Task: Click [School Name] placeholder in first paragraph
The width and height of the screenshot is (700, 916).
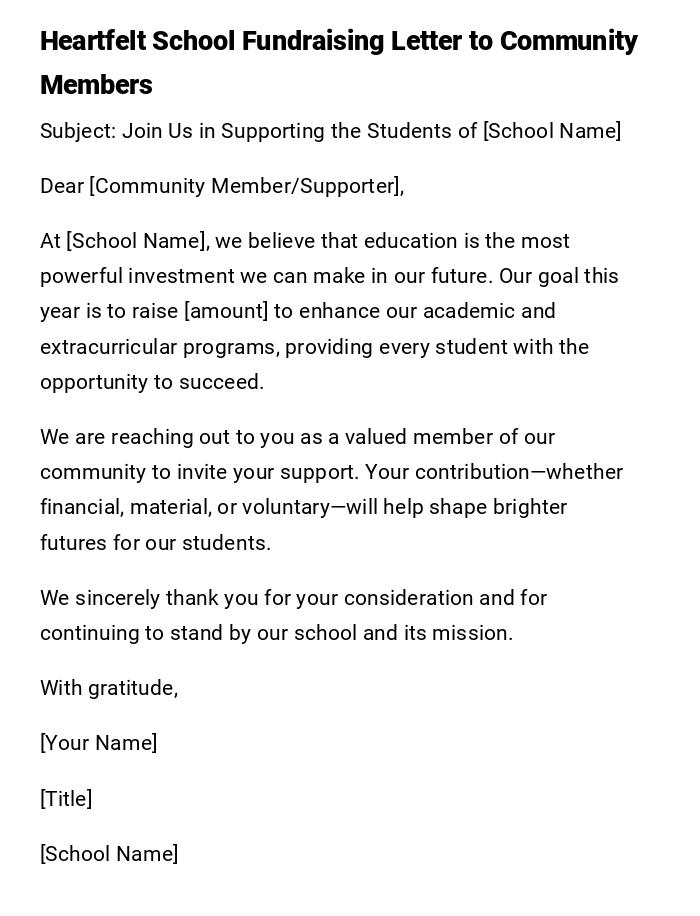Action: [x=137, y=242]
